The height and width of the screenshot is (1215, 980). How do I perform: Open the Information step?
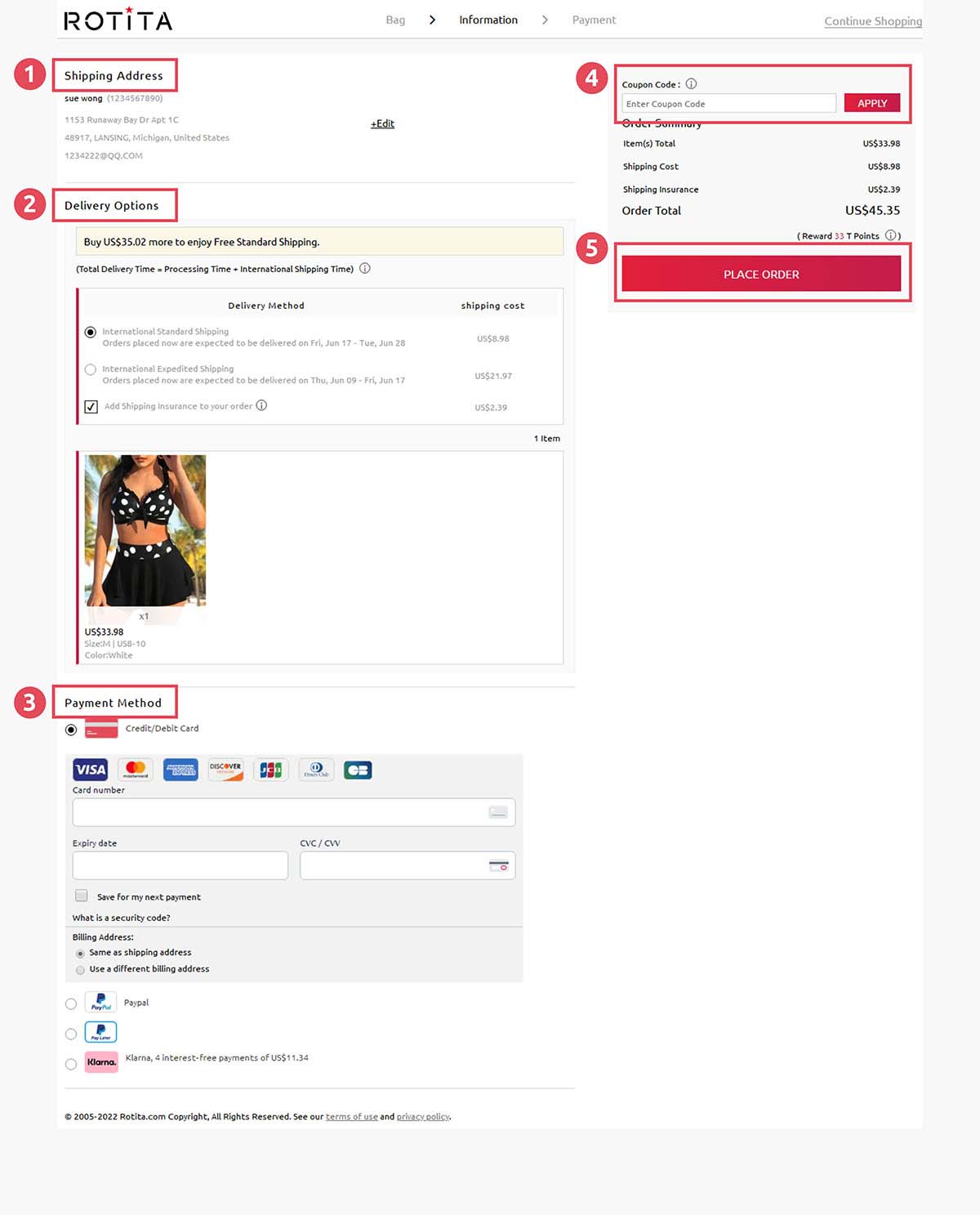[488, 20]
